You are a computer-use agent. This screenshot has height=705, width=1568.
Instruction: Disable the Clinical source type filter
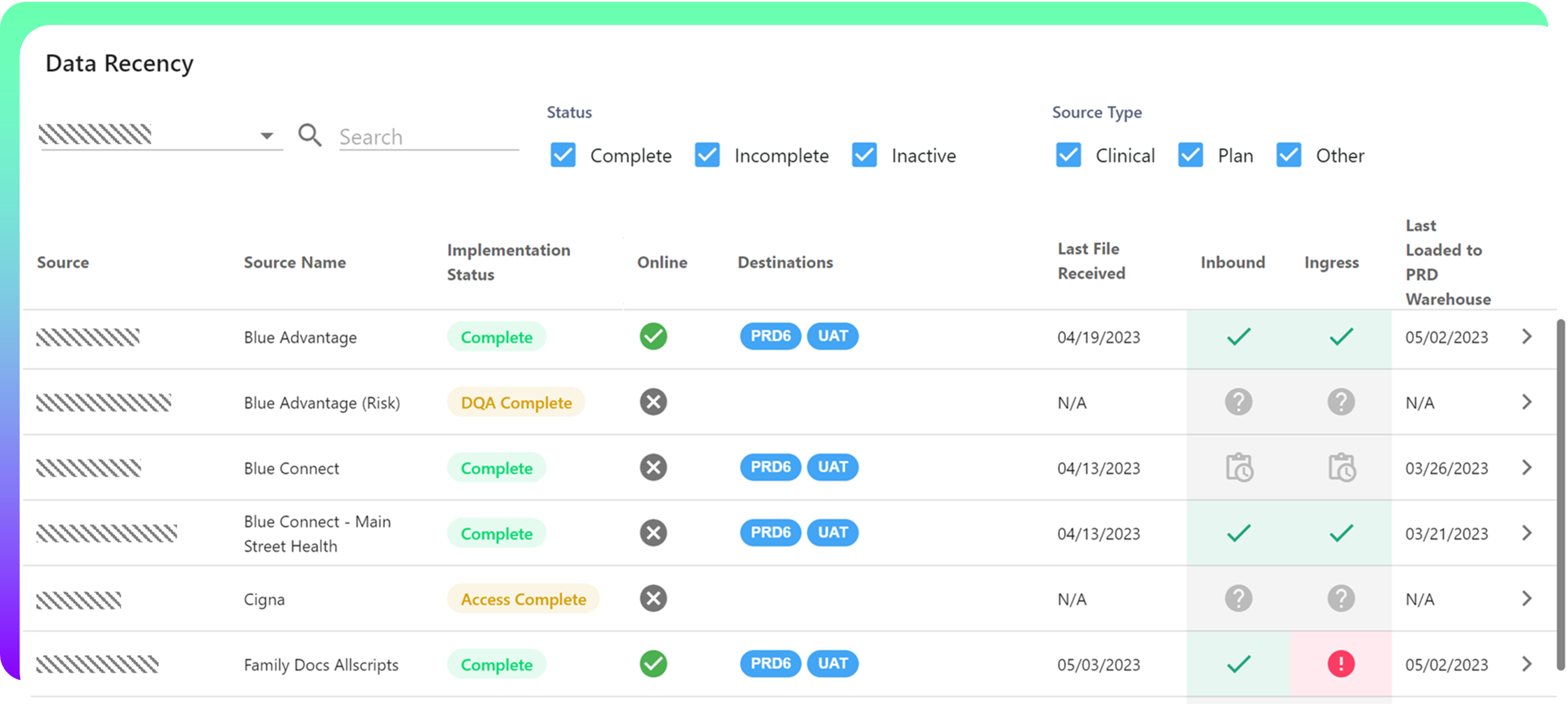1068,155
